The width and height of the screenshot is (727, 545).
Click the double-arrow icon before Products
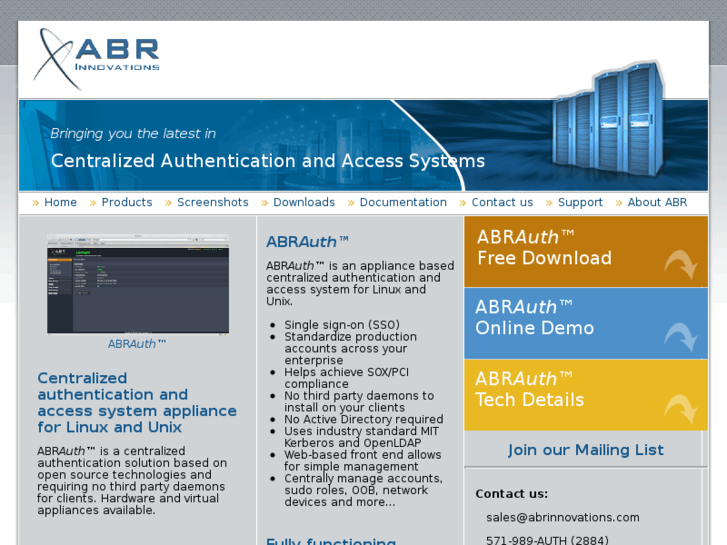93,203
